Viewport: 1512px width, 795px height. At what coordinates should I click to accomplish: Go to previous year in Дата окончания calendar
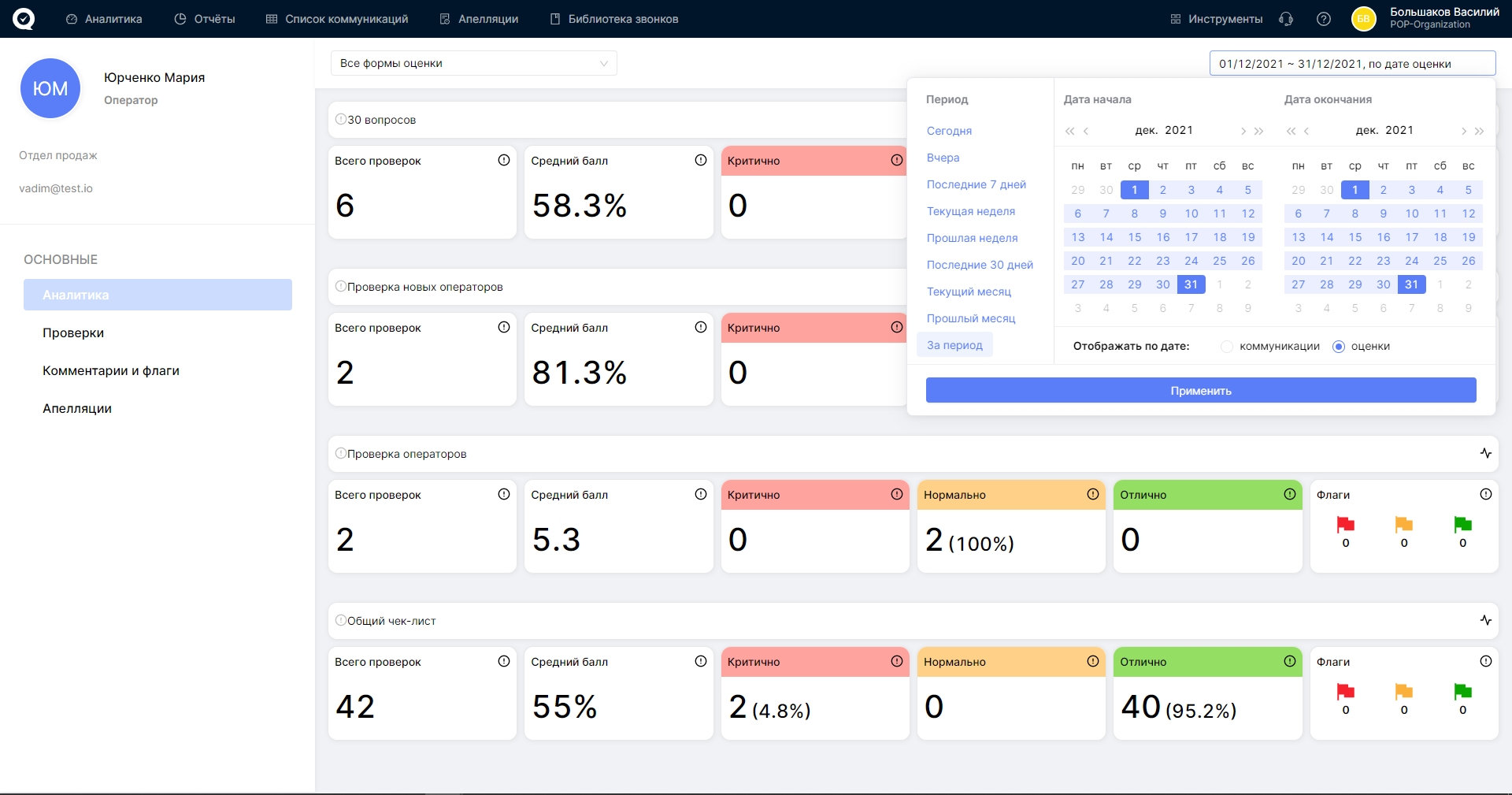[x=1290, y=132]
